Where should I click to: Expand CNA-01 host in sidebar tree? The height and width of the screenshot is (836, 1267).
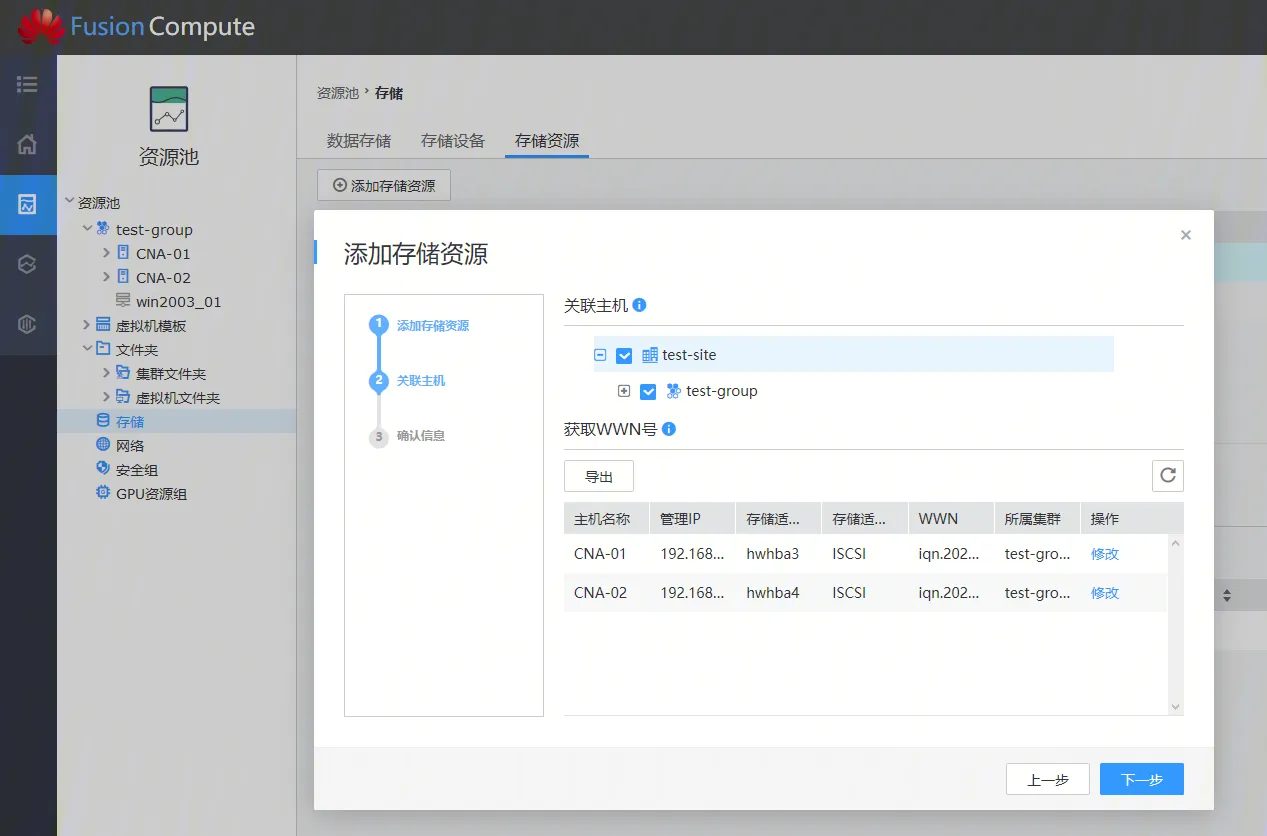[107, 253]
